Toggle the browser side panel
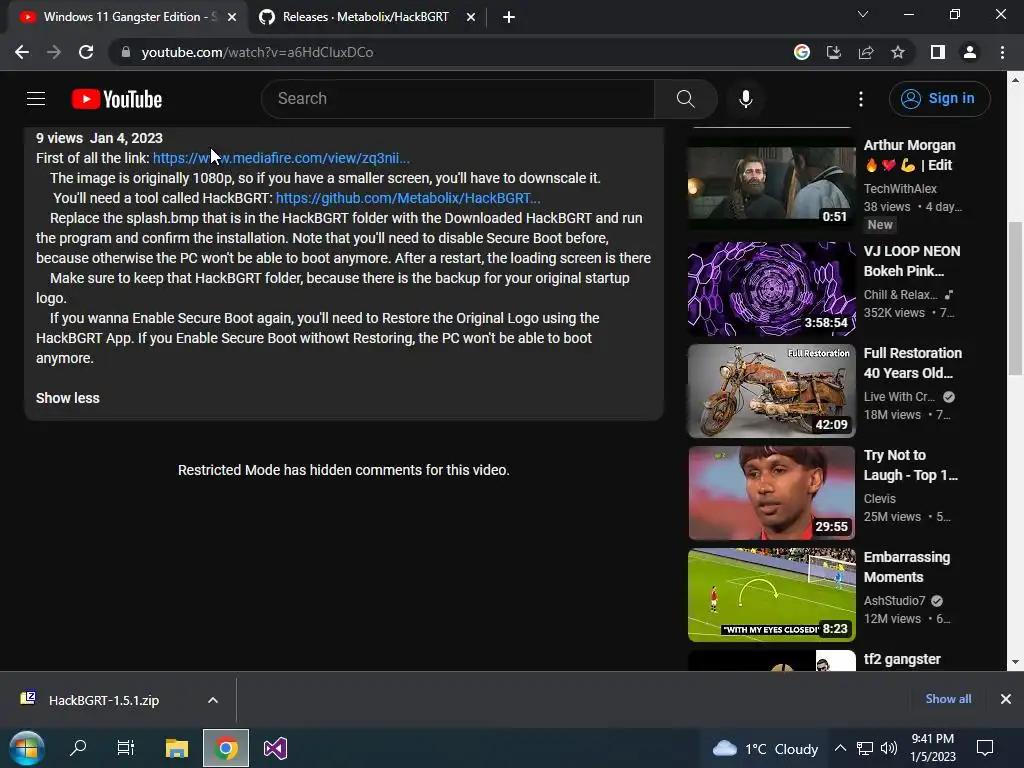The image size is (1024, 768). pyautogui.click(x=937, y=52)
